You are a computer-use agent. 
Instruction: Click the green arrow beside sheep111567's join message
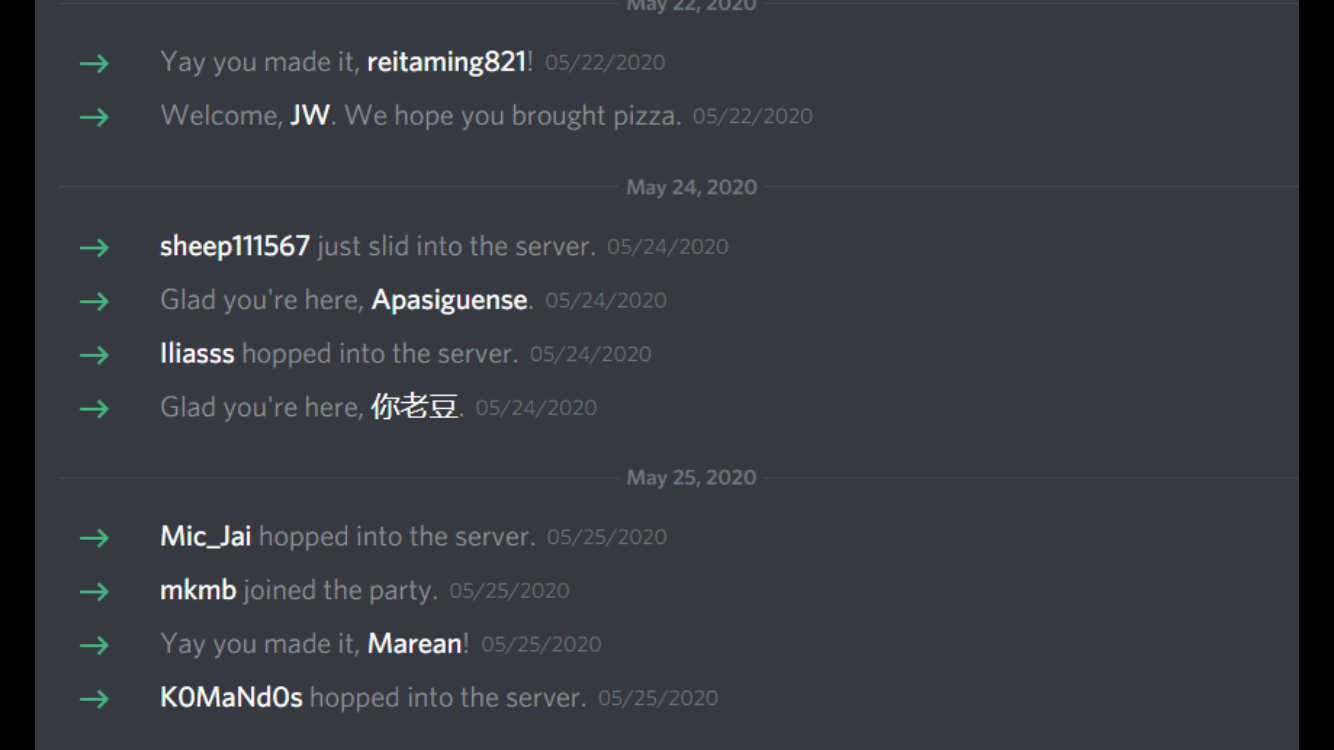(x=94, y=247)
